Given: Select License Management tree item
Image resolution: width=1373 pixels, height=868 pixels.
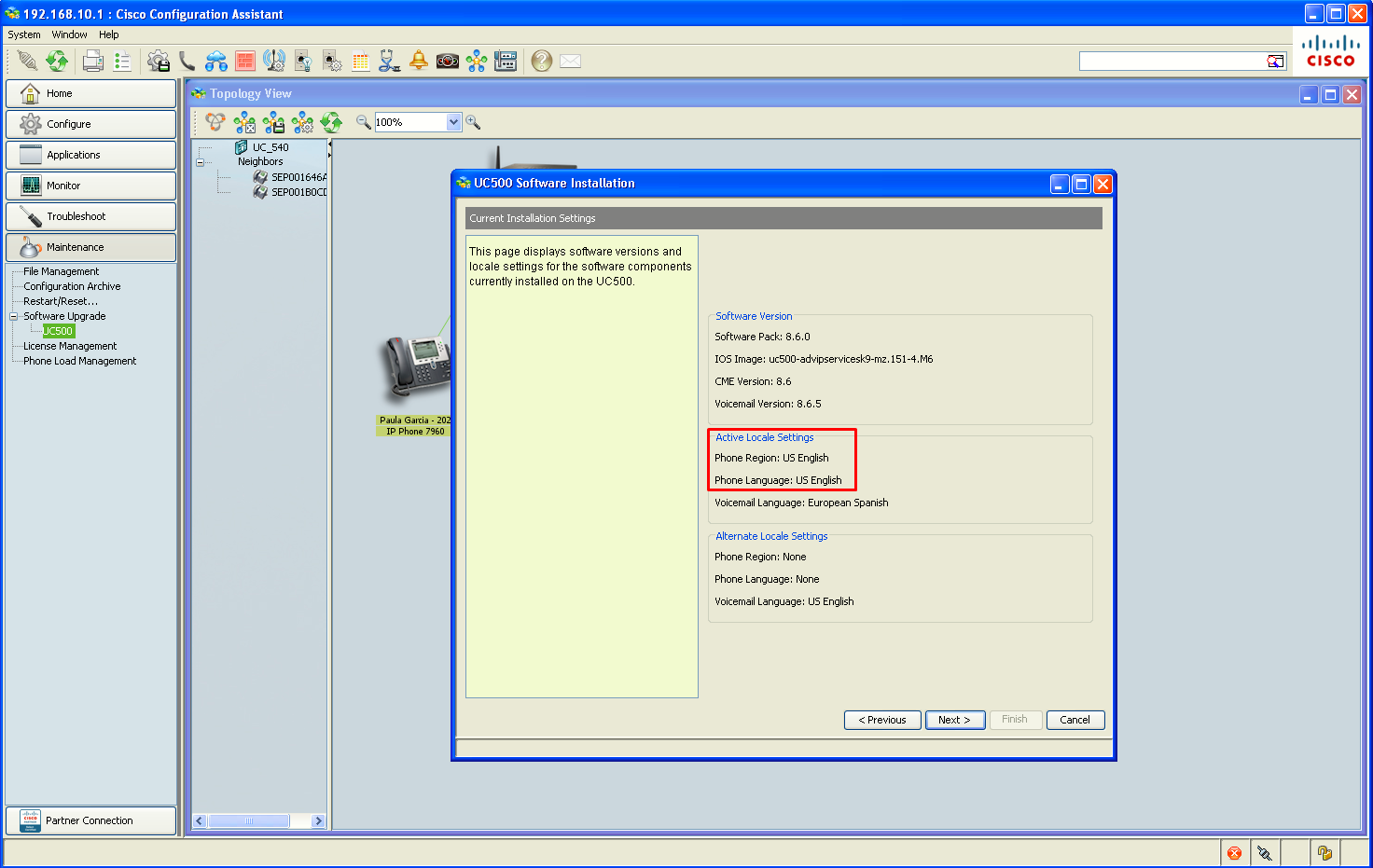Looking at the screenshot, I should [x=70, y=346].
